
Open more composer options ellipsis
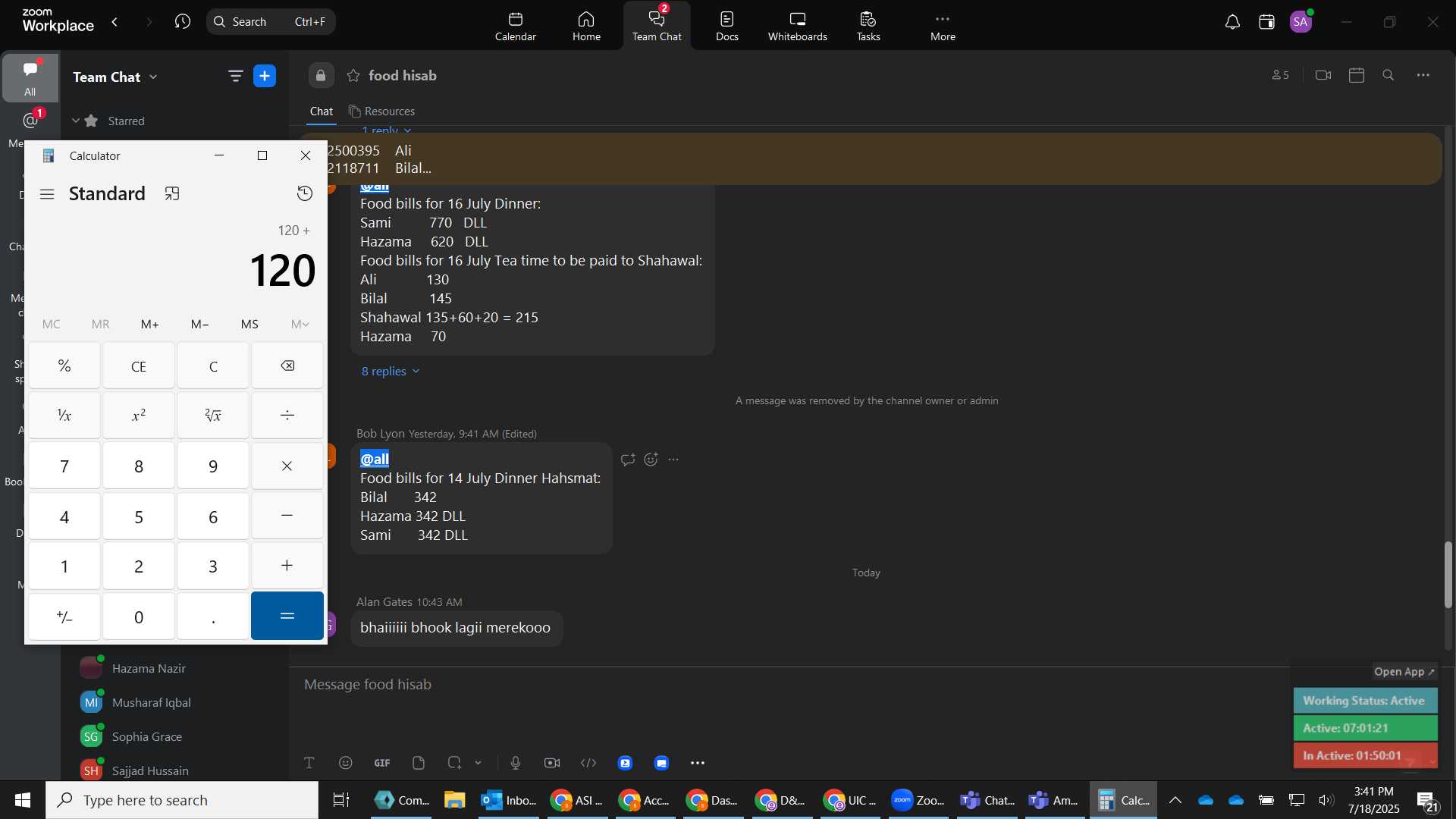698,763
